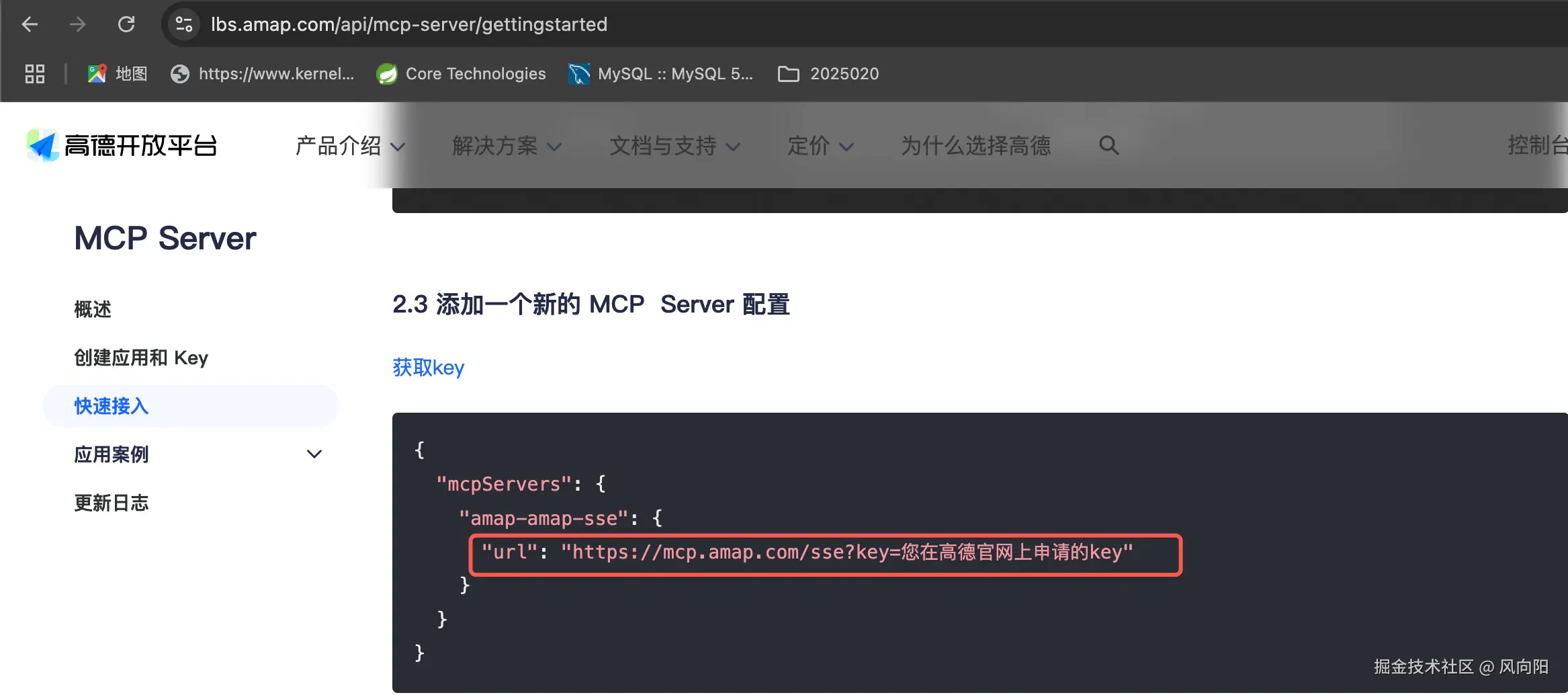The height and width of the screenshot is (695, 1568).
Task: Open 应用案例 sidebar item
Action: [x=112, y=454]
